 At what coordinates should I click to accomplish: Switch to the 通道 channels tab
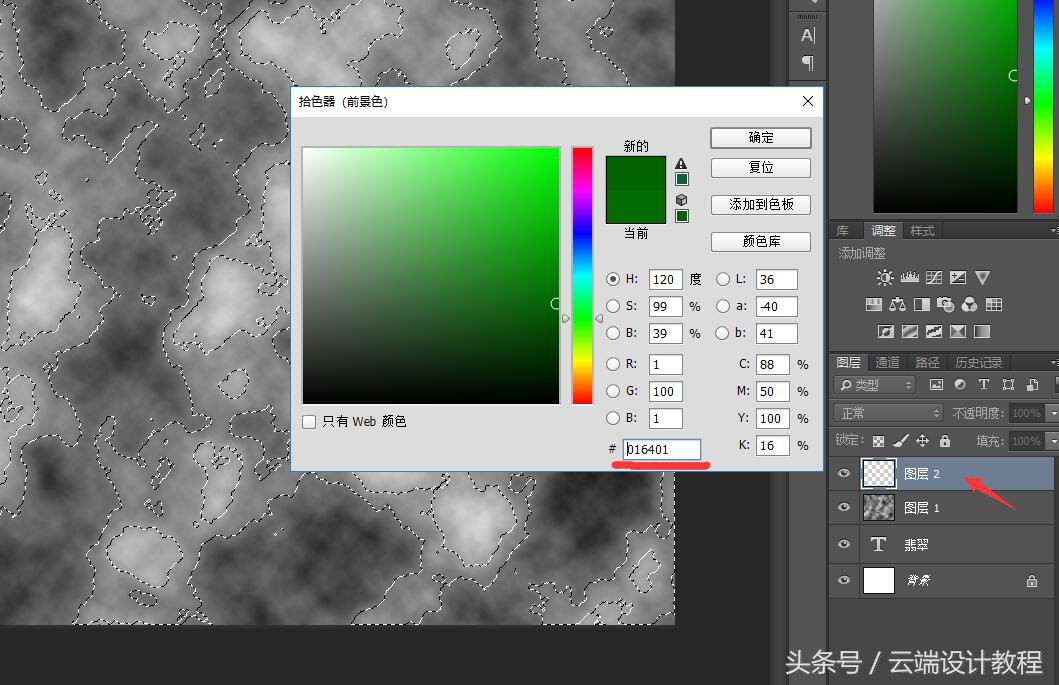pyautogui.click(x=886, y=362)
